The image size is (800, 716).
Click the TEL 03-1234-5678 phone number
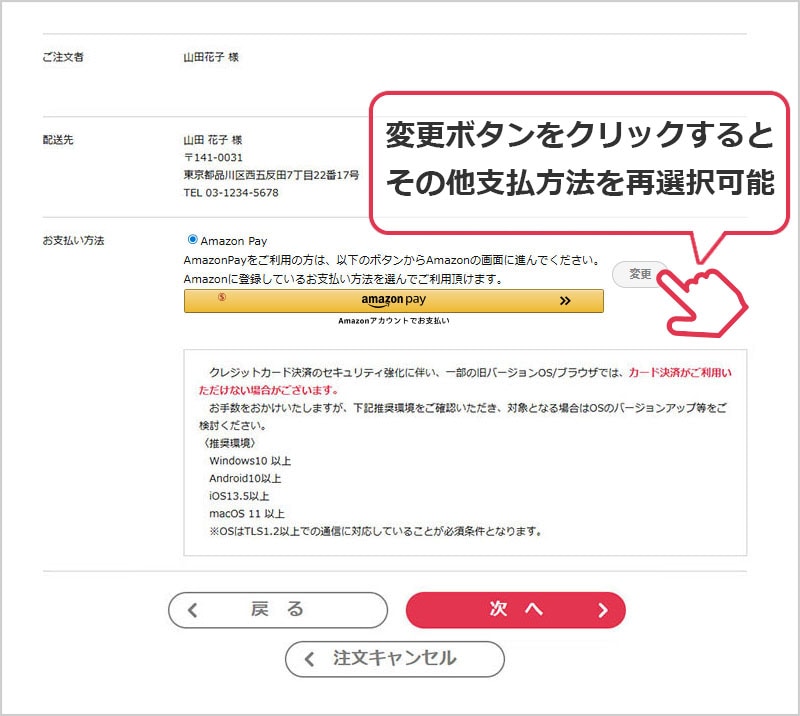(x=231, y=193)
